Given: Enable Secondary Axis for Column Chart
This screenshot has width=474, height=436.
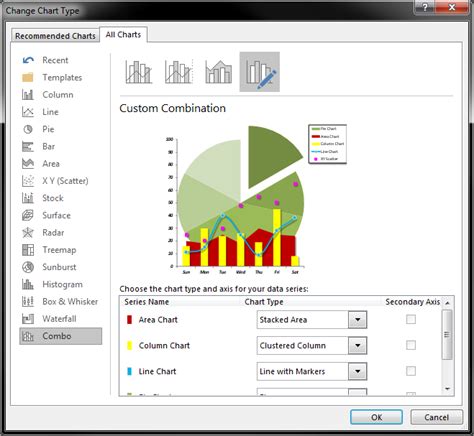Looking at the screenshot, I should click(x=411, y=345).
